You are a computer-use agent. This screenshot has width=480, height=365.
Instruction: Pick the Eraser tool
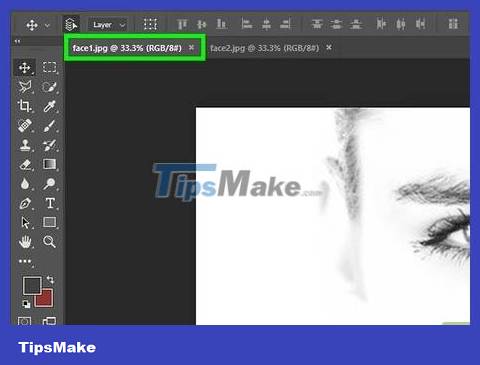tap(25, 164)
